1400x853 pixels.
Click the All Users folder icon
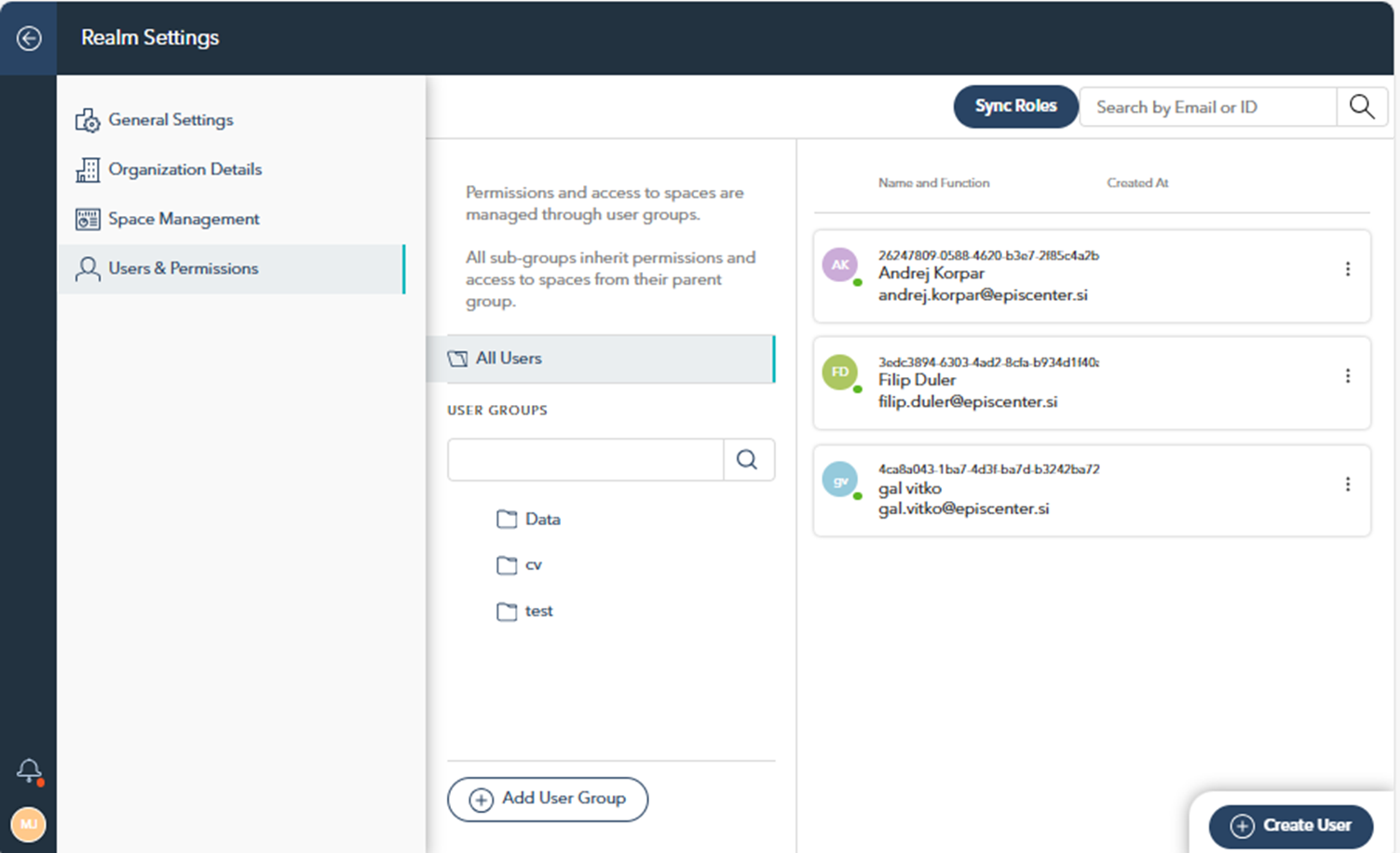(x=457, y=359)
